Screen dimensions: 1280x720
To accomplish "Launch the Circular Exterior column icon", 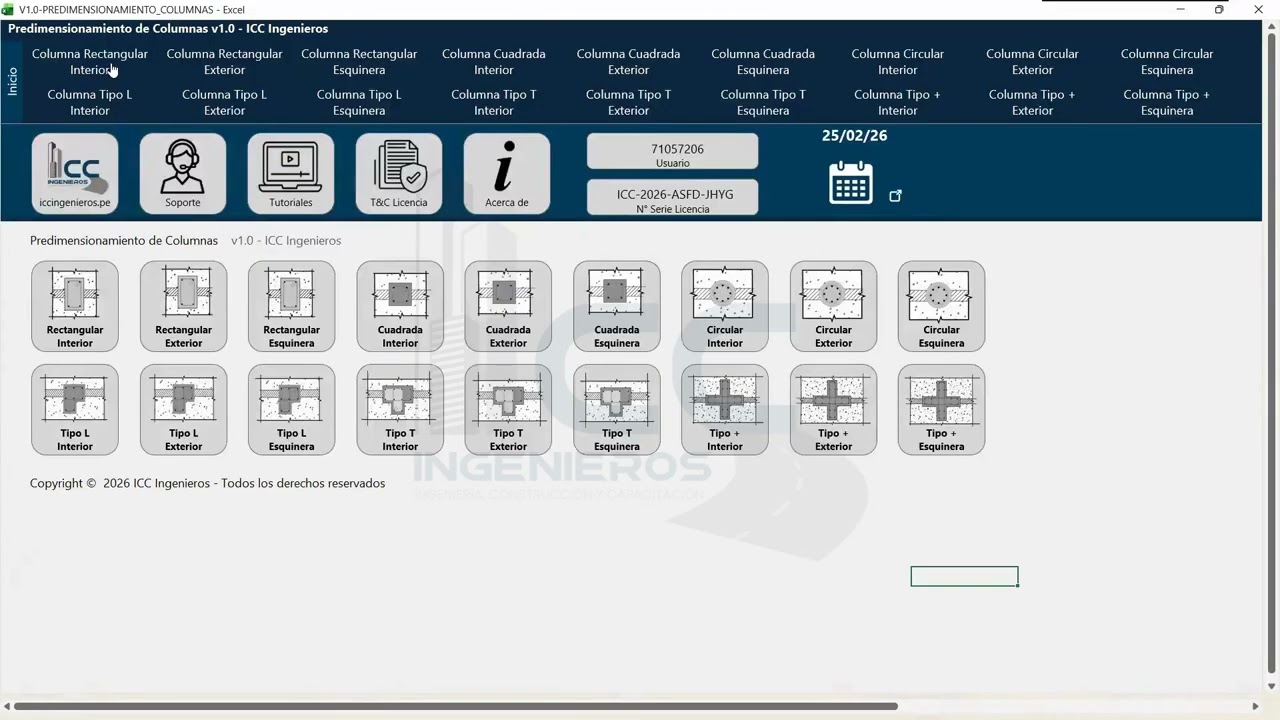I will [833, 306].
